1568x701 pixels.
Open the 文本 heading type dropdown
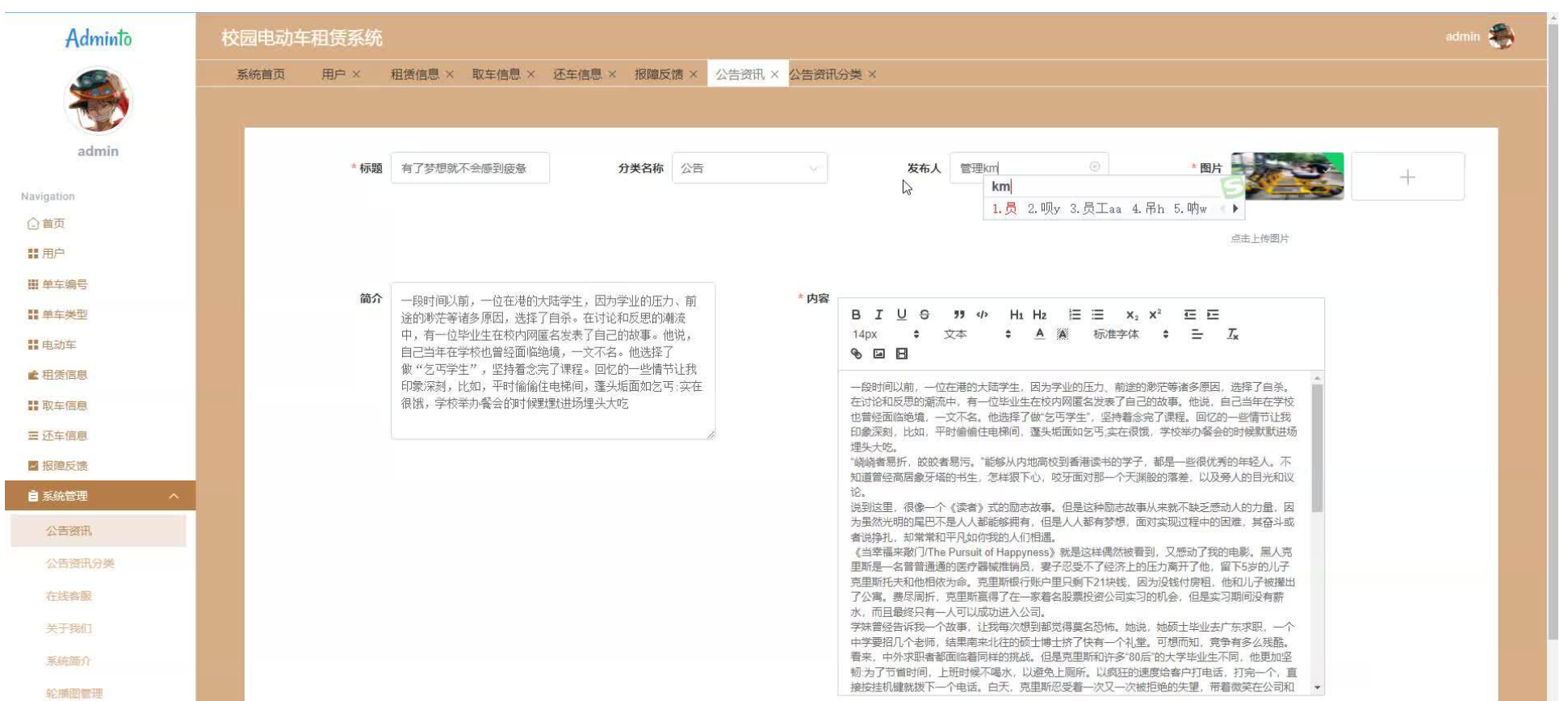[978, 334]
